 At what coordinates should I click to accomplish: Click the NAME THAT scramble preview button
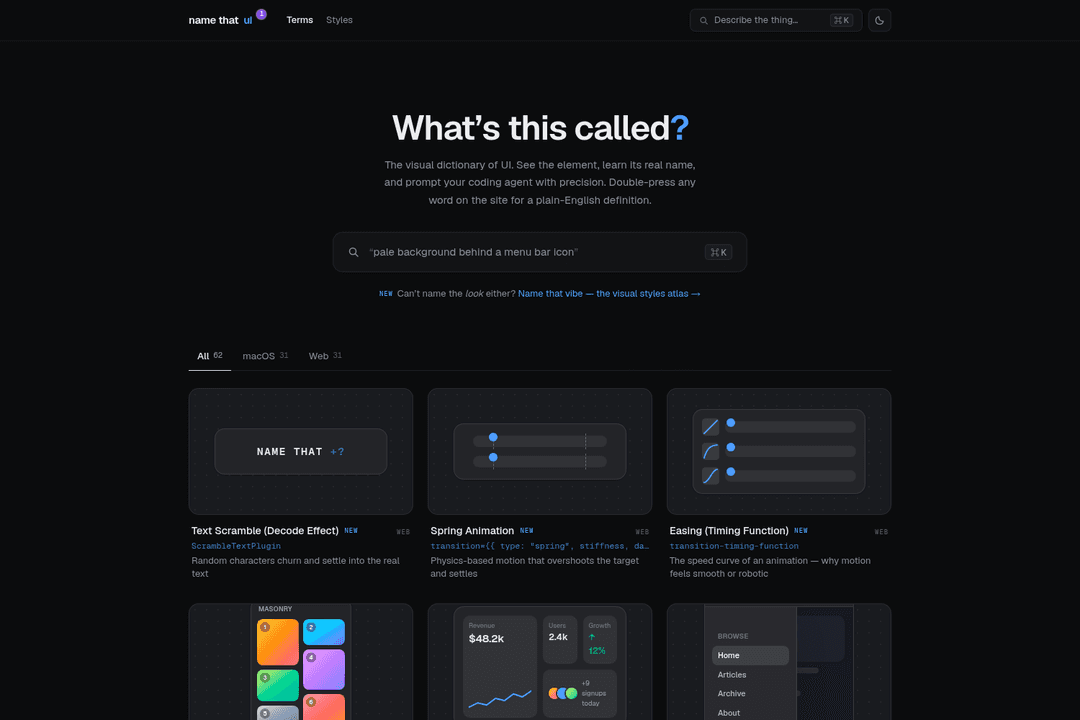(x=301, y=451)
